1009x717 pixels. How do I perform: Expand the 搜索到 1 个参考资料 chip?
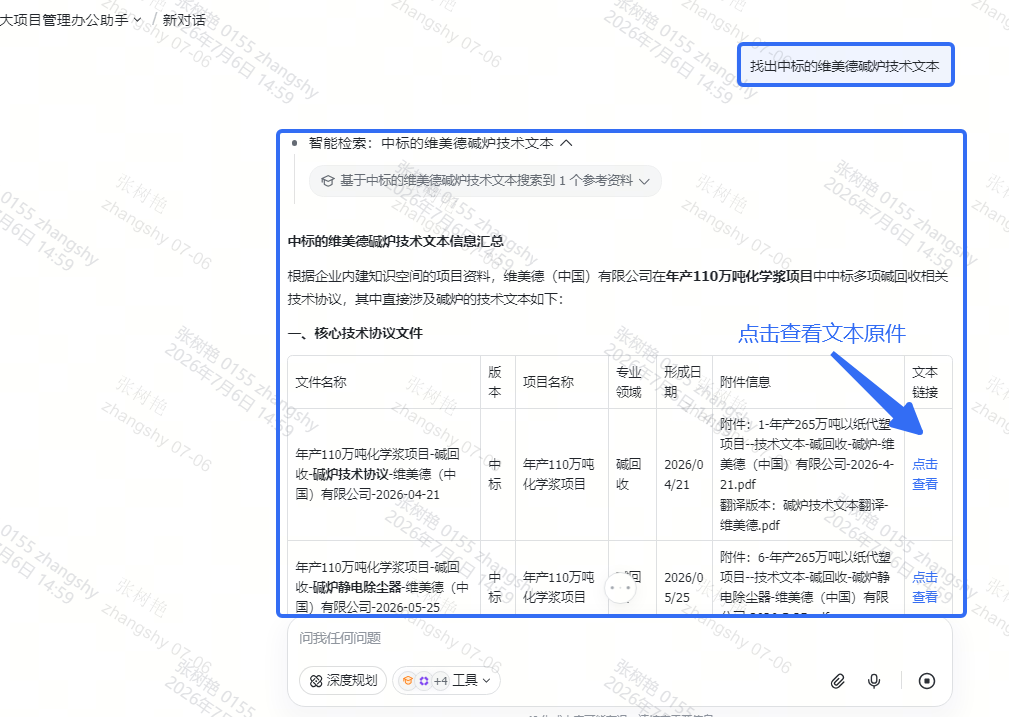click(x=485, y=181)
